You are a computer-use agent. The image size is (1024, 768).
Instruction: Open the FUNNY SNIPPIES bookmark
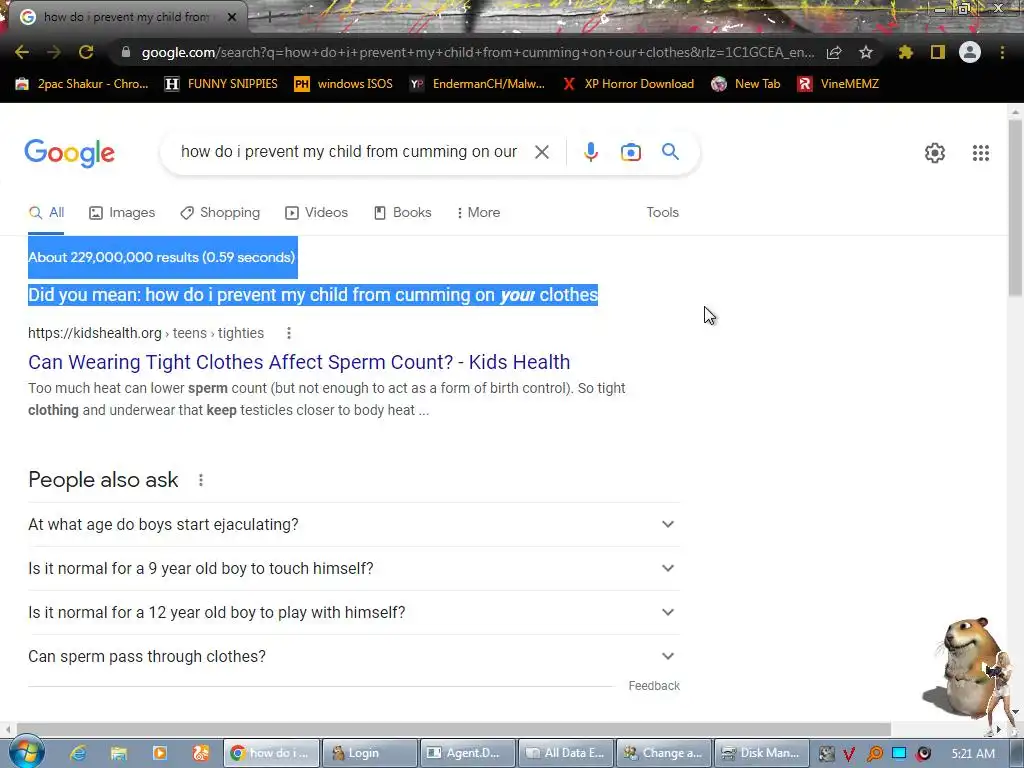point(221,84)
